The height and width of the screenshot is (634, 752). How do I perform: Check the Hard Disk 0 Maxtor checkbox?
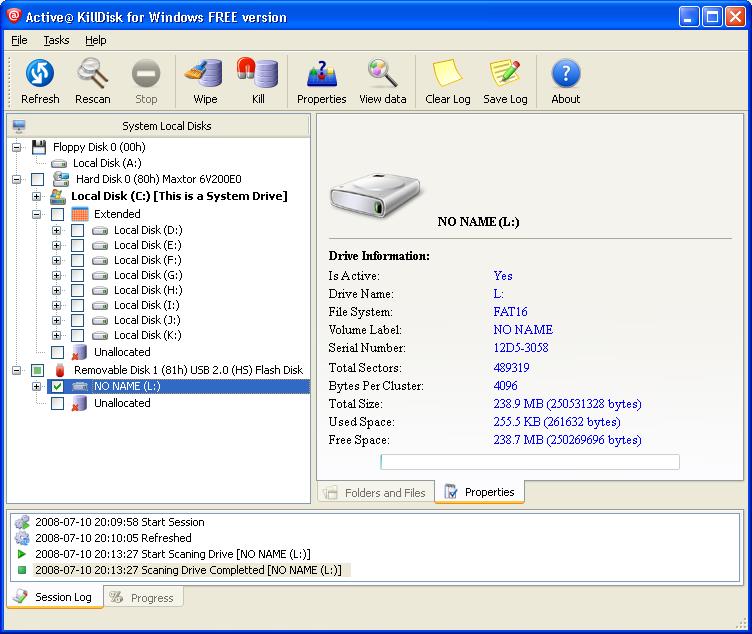click(37, 179)
